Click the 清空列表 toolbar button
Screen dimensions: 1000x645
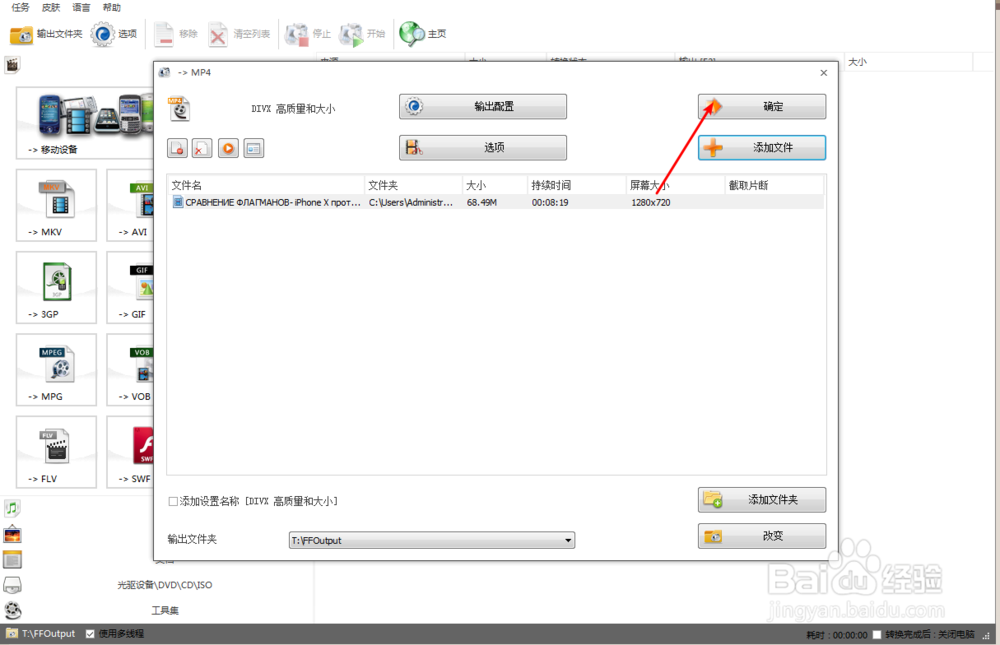[x=240, y=34]
